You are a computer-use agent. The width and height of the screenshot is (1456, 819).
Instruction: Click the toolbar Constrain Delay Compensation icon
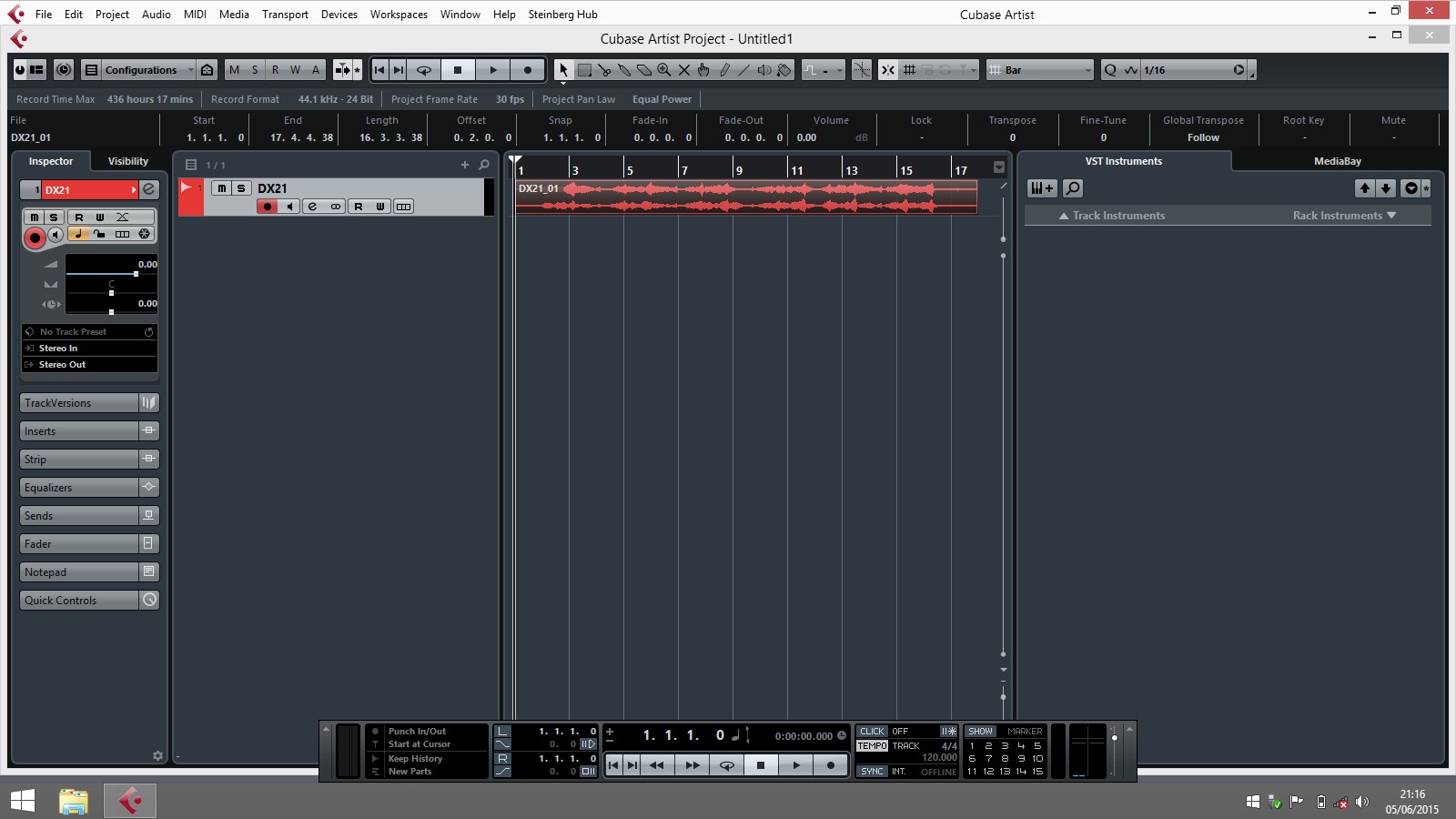coord(64,70)
